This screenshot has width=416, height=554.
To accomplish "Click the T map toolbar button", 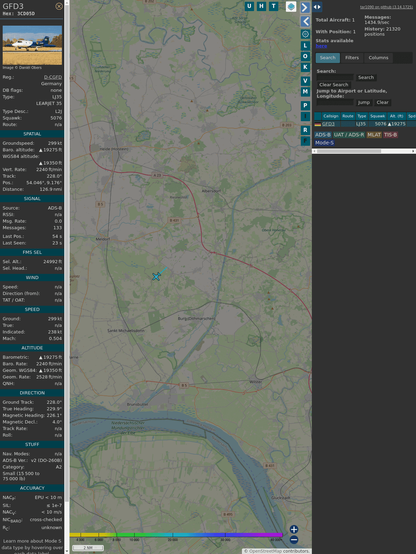I will click(273, 6).
